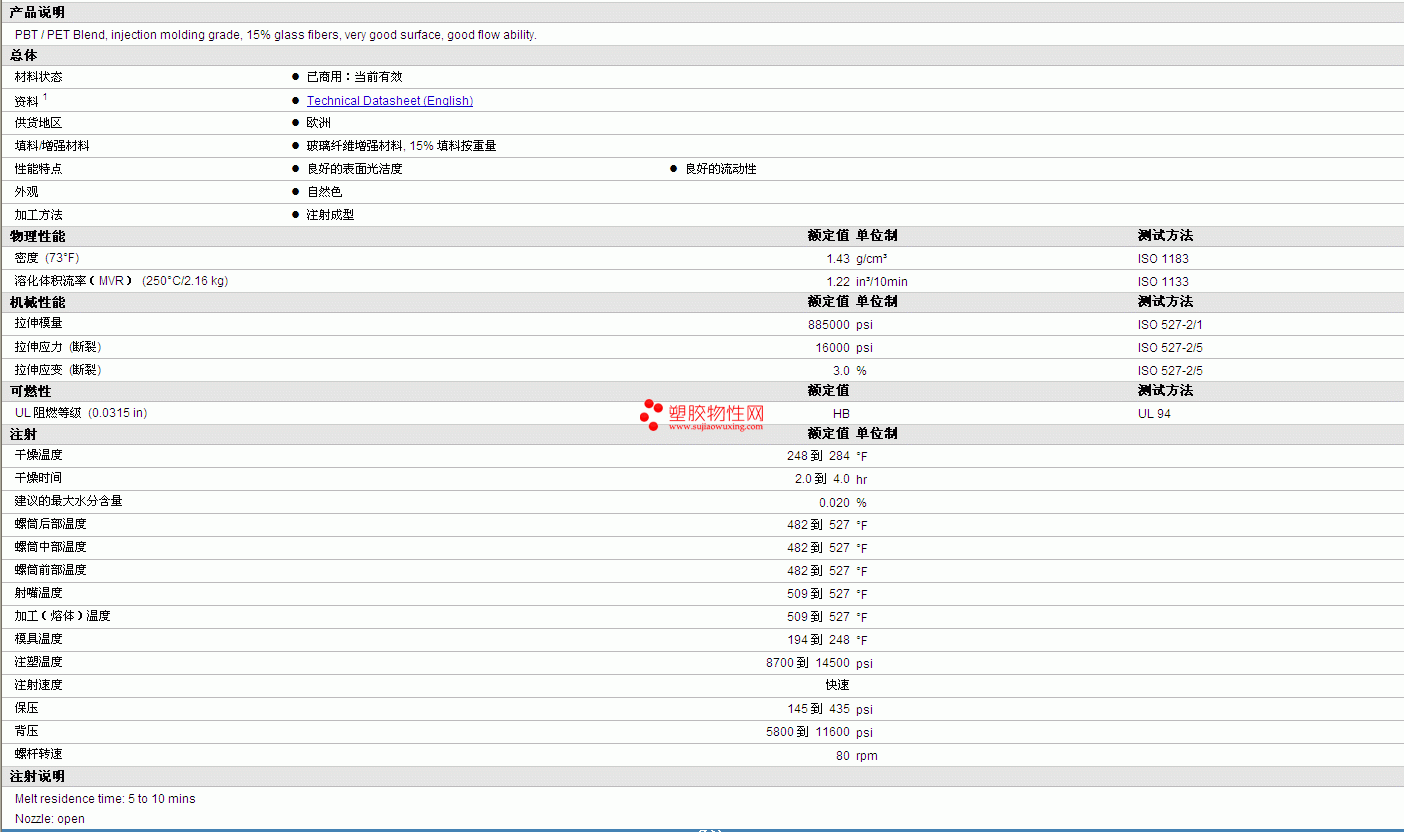Click the '产品说明' section header

coord(37,12)
